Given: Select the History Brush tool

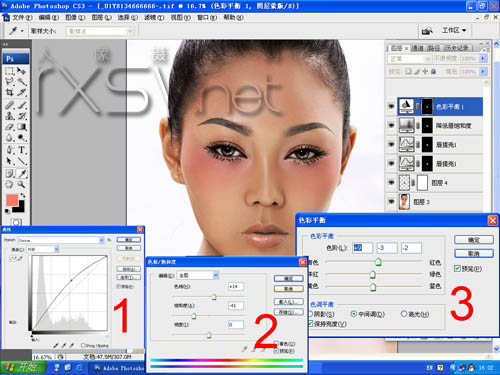Looking at the screenshot, I should pyautogui.click(x=22, y=116).
